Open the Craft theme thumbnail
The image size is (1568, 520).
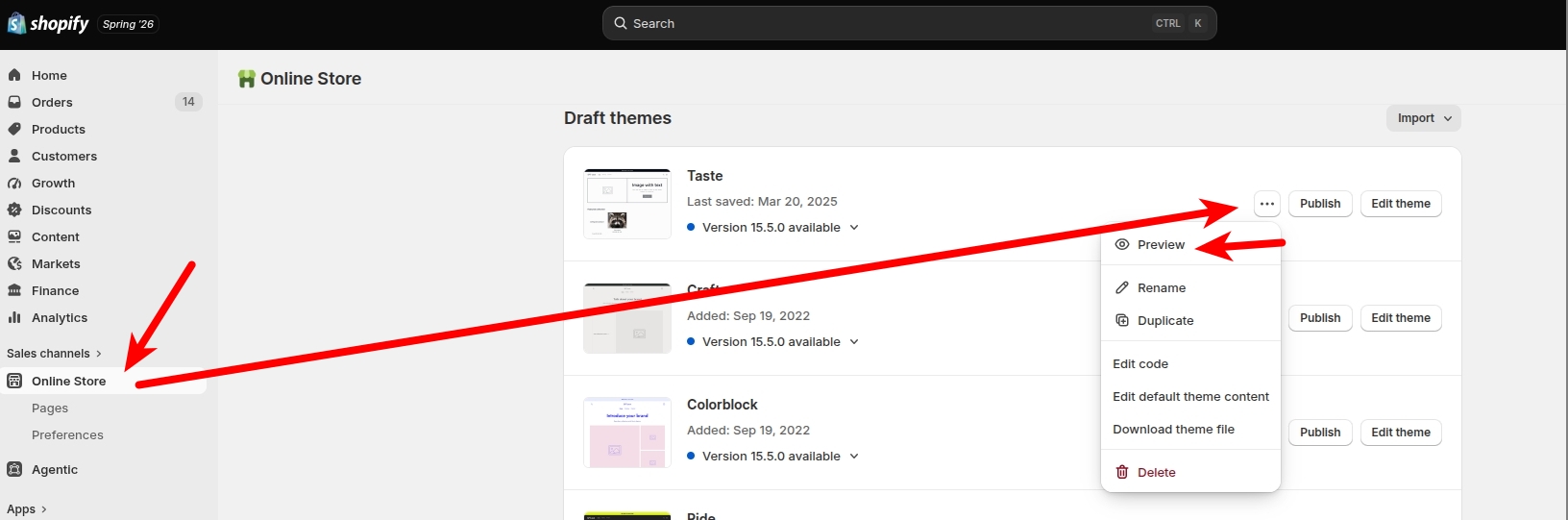coord(627,318)
